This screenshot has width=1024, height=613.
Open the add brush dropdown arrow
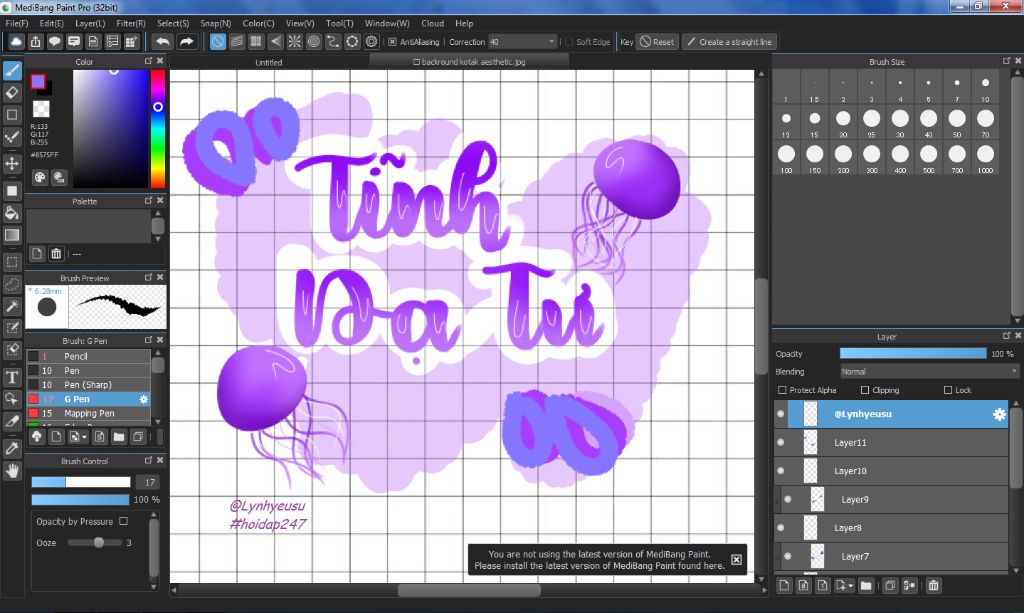coord(84,437)
